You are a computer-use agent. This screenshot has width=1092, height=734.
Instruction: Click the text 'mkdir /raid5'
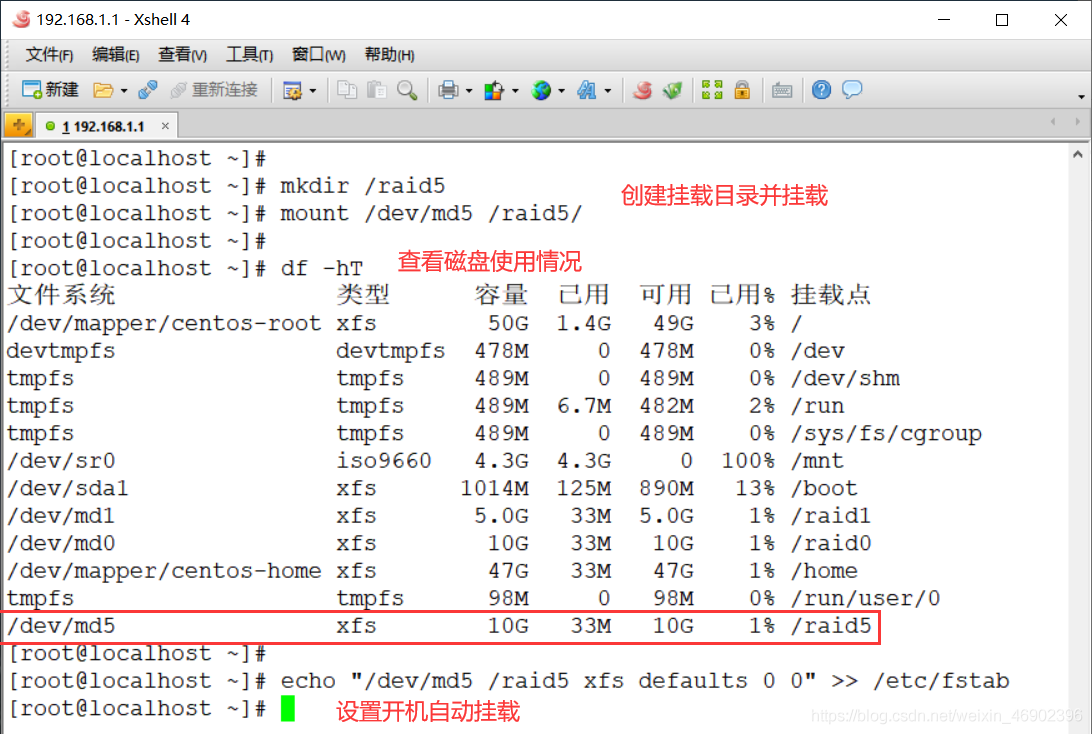coord(362,186)
